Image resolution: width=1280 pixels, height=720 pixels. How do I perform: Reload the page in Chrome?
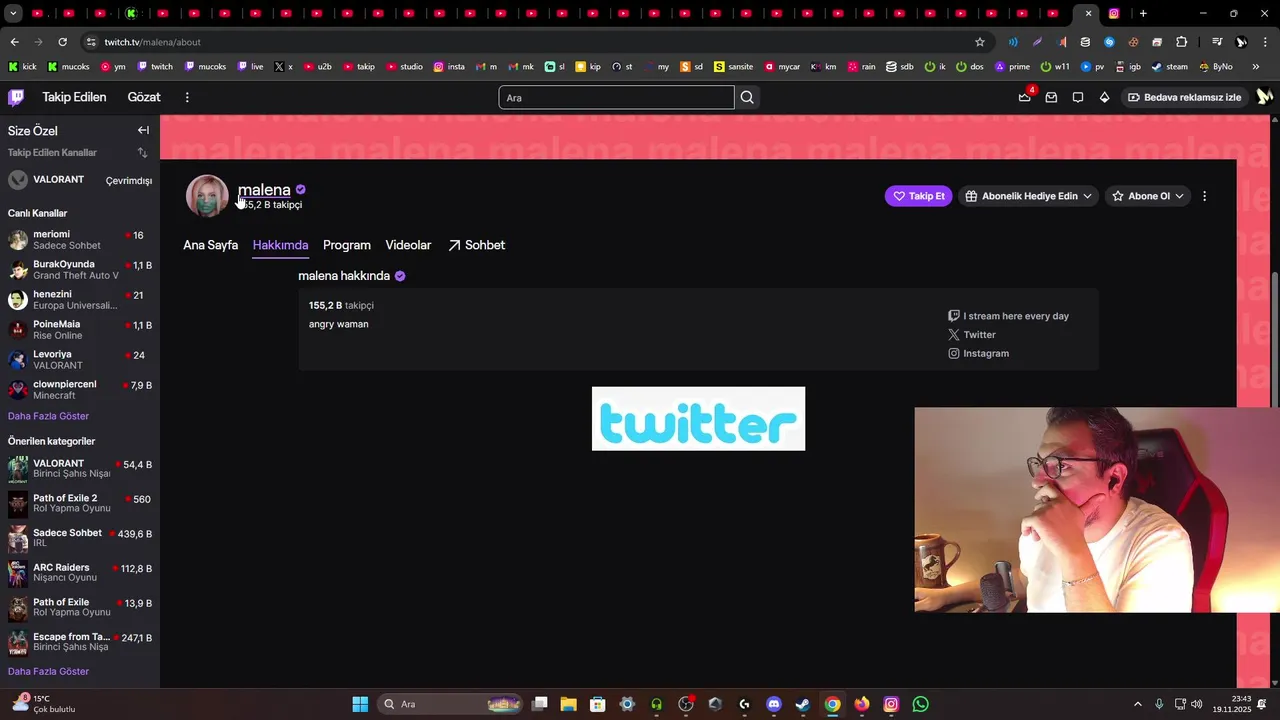point(62,42)
